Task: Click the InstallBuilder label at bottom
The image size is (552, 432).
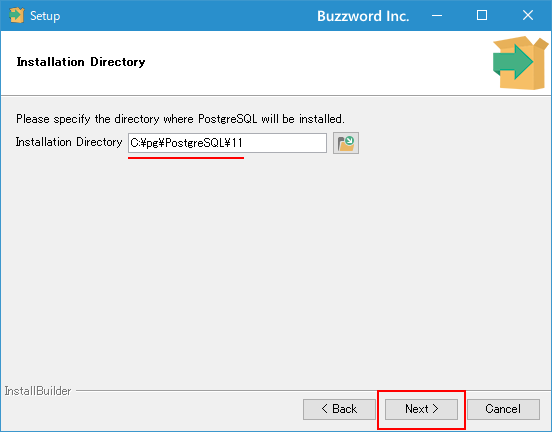Action: pos(38,391)
